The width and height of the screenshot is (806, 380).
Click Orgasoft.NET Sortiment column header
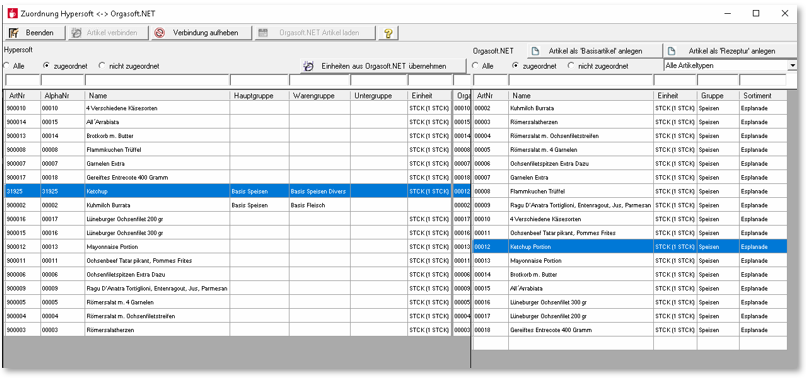(763, 96)
